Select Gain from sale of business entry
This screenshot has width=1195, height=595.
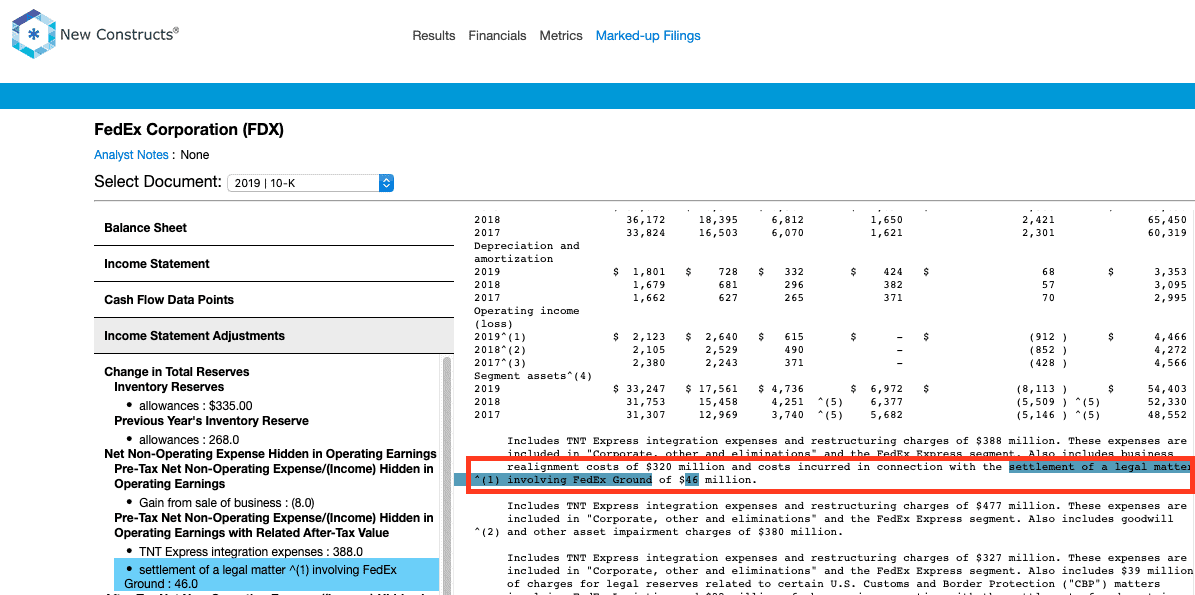pos(226,503)
